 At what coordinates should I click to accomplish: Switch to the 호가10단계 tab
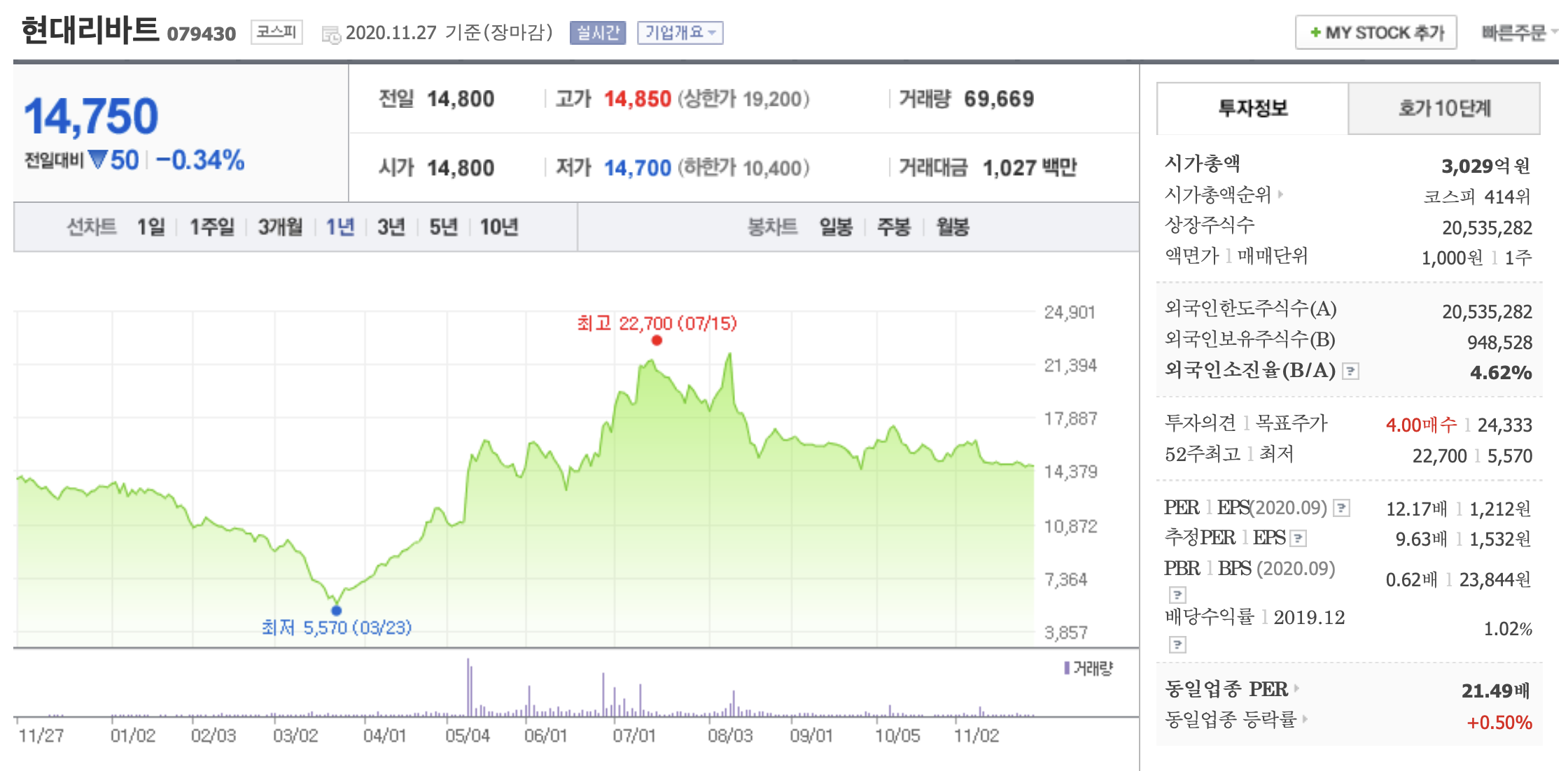pyautogui.click(x=1443, y=108)
